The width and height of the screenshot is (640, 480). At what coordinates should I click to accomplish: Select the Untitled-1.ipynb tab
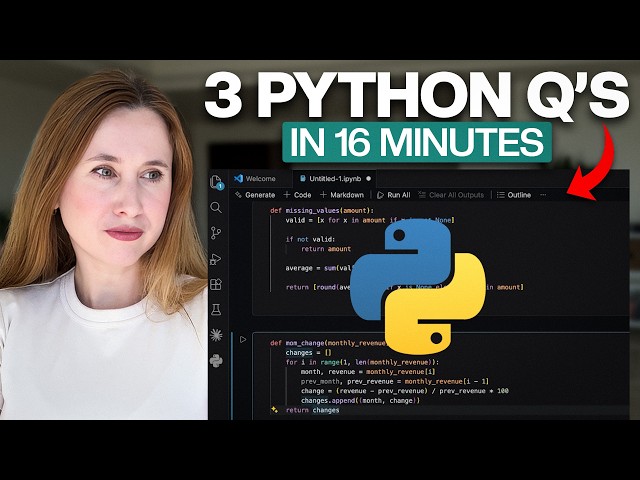click(335, 179)
